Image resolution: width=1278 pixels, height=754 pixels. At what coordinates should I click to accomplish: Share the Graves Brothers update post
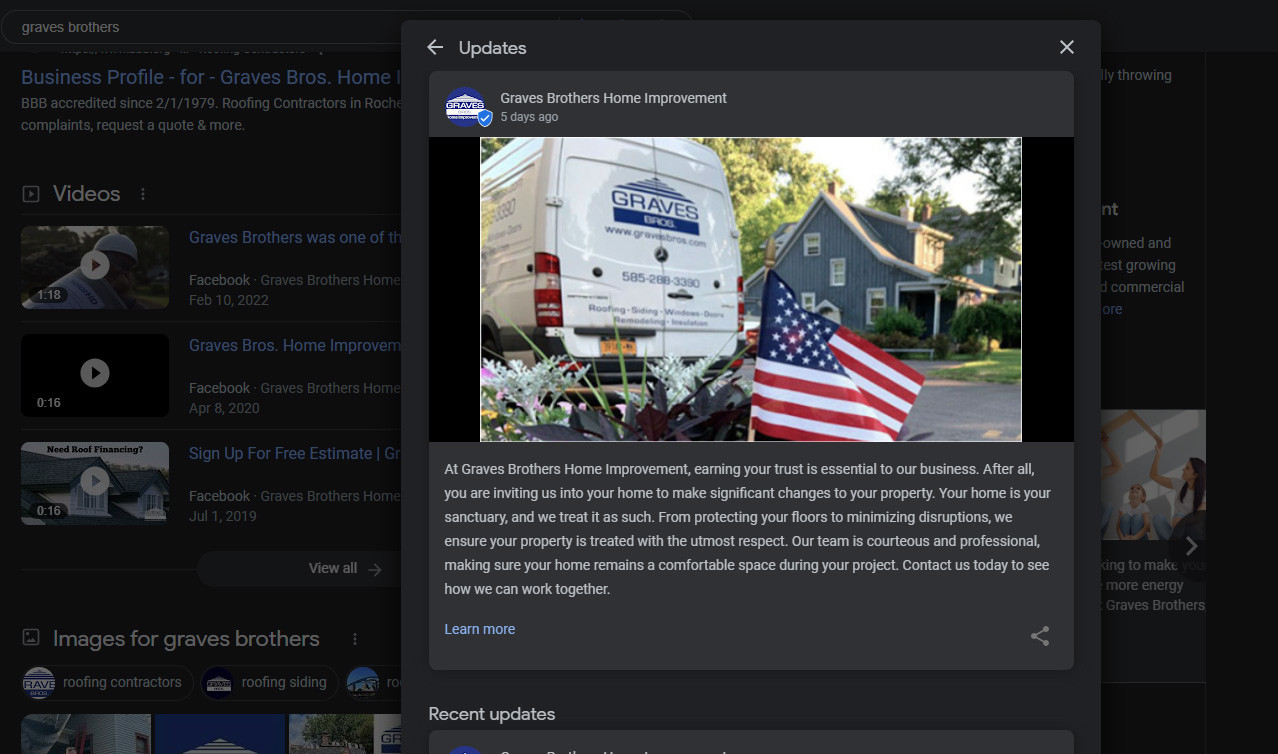coord(1040,636)
